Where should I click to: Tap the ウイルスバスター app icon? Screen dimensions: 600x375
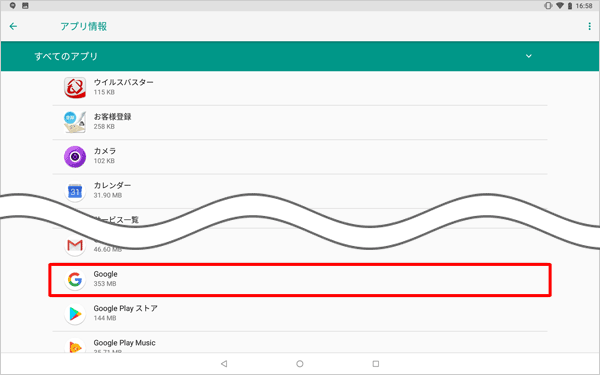[x=75, y=88]
